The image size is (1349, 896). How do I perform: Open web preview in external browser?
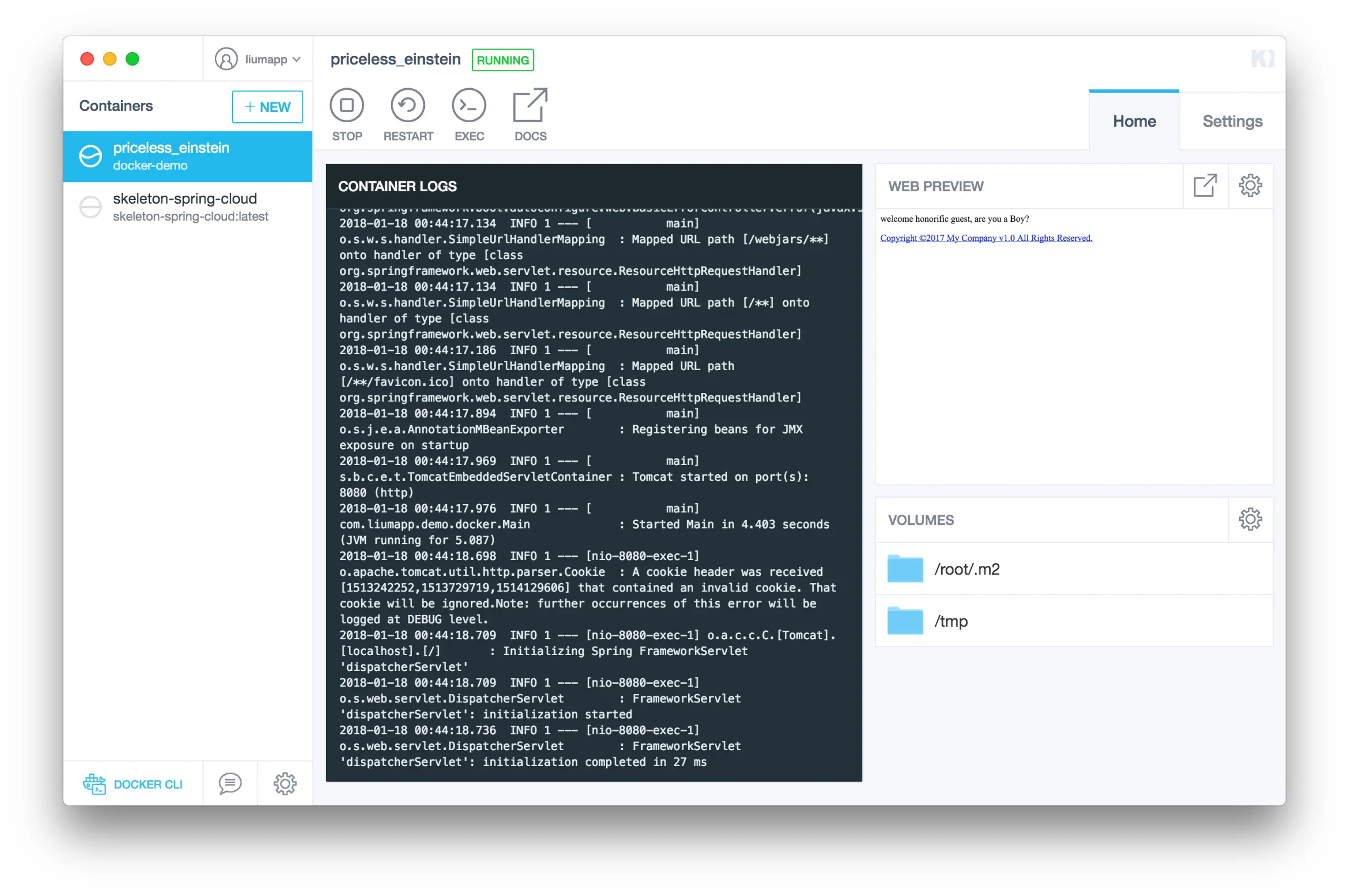[x=1204, y=186]
